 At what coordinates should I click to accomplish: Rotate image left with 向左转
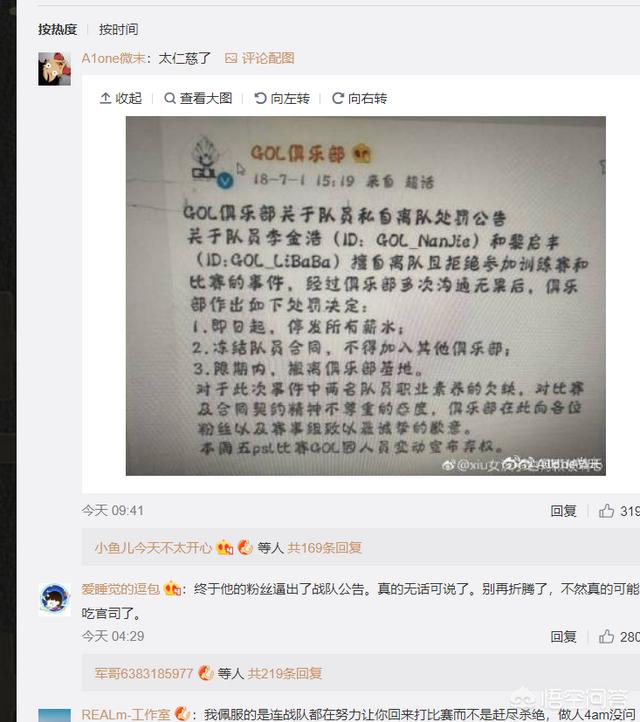point(282,98)
